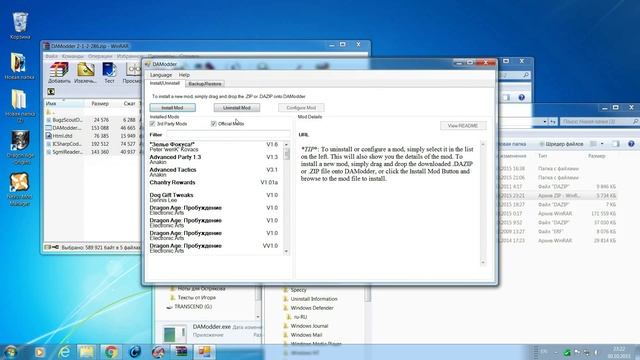Select the BugzScoutD... file in WinRAR
The width and height of the screenshot is (640, 360).
click(64, 120)
